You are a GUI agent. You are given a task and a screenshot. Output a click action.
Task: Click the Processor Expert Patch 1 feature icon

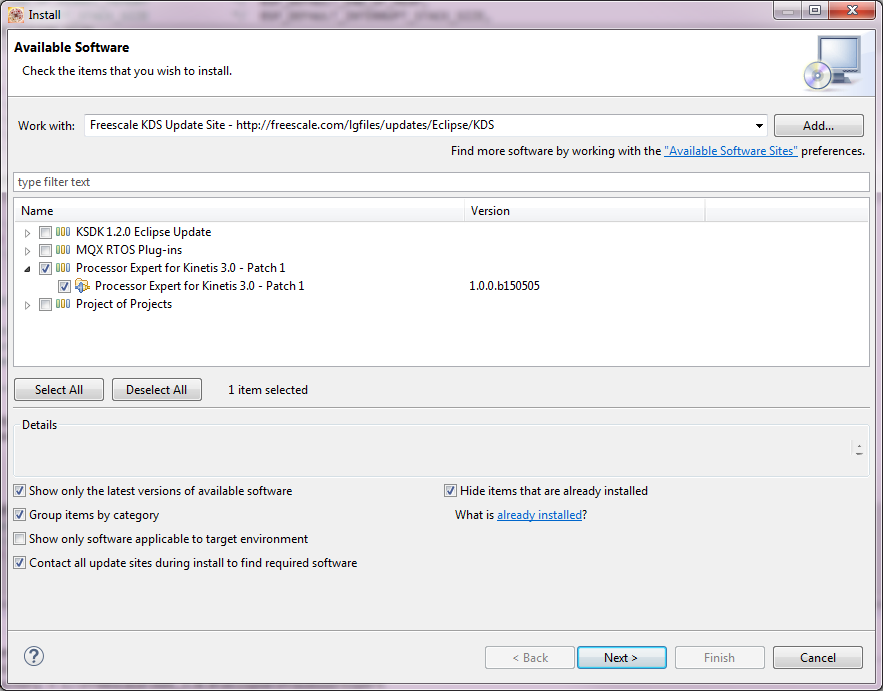click(x=82, y=286)
